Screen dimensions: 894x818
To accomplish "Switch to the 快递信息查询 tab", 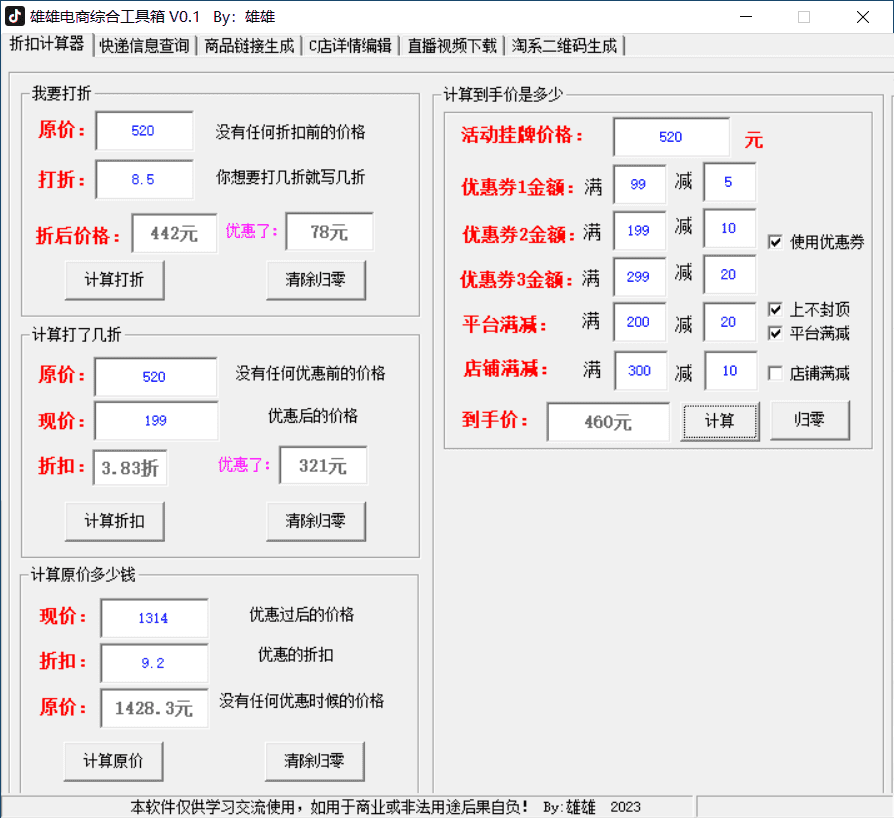I will click(x=144, y=46).
